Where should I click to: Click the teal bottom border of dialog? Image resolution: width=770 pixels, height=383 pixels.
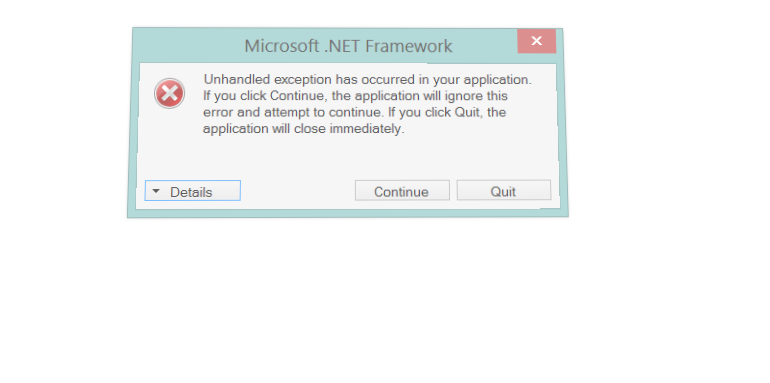[x=348, y=213]
